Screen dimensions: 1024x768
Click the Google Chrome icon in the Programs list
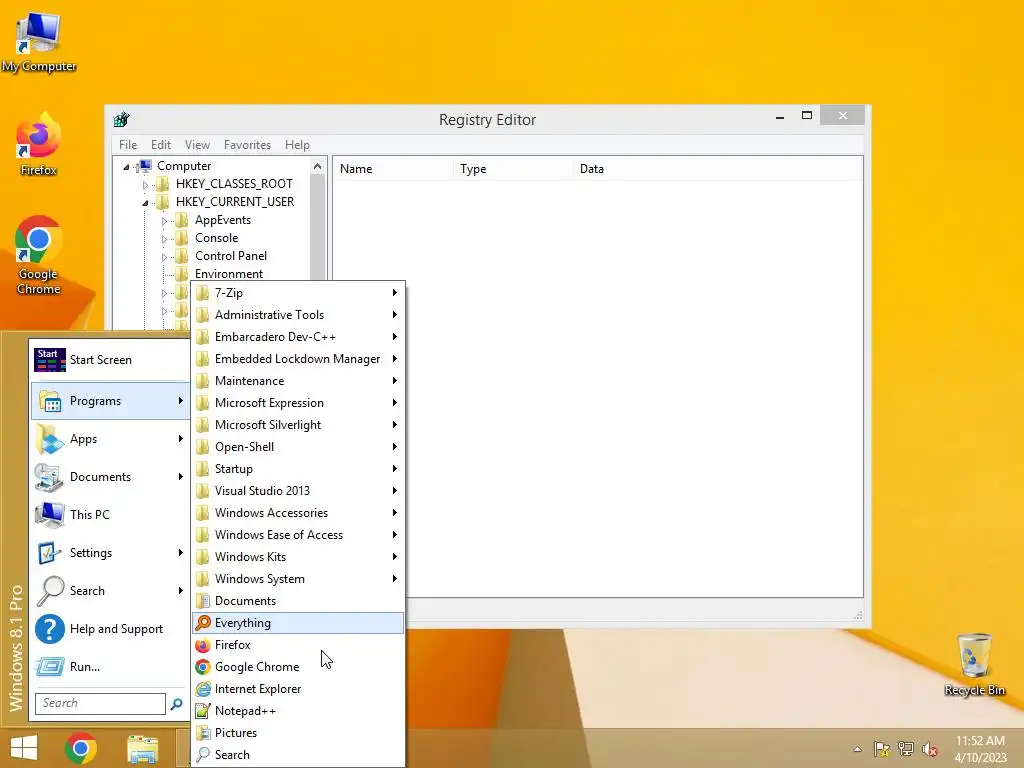coord(203,667)
